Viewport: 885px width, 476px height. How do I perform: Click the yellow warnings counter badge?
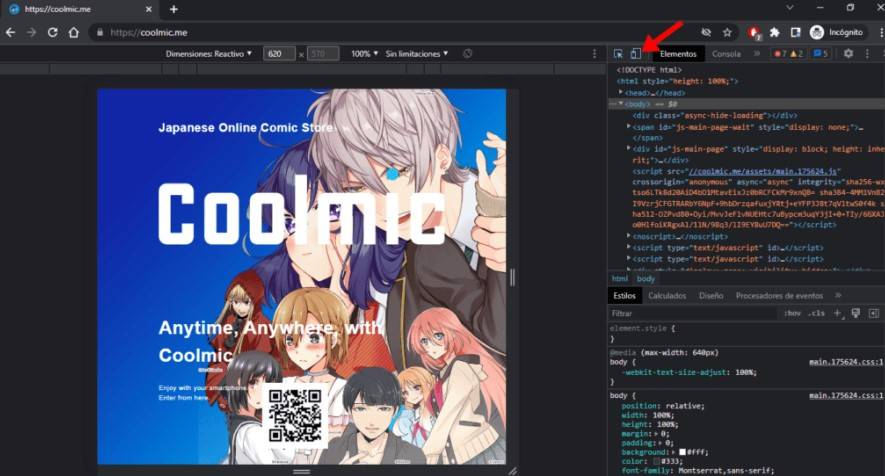coord(796,54)
